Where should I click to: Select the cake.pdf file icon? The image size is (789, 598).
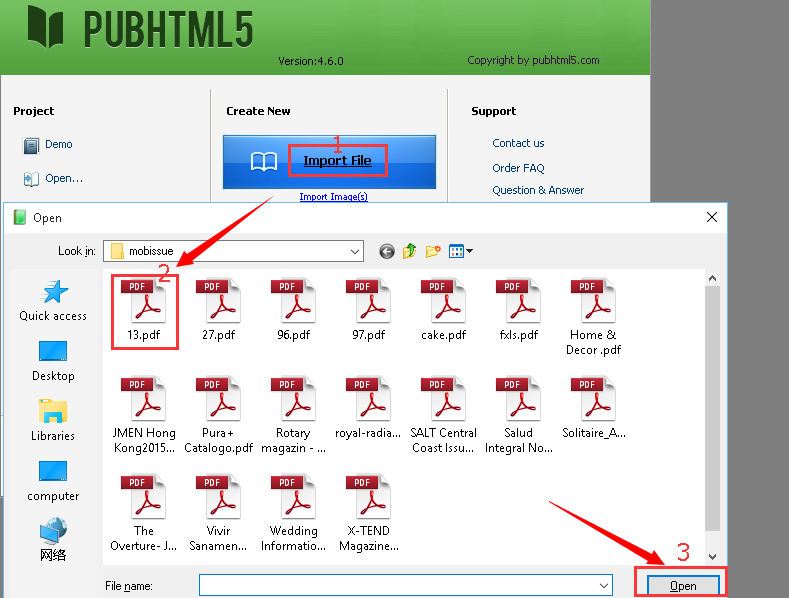pyautogui.click(x=443, y=301)
